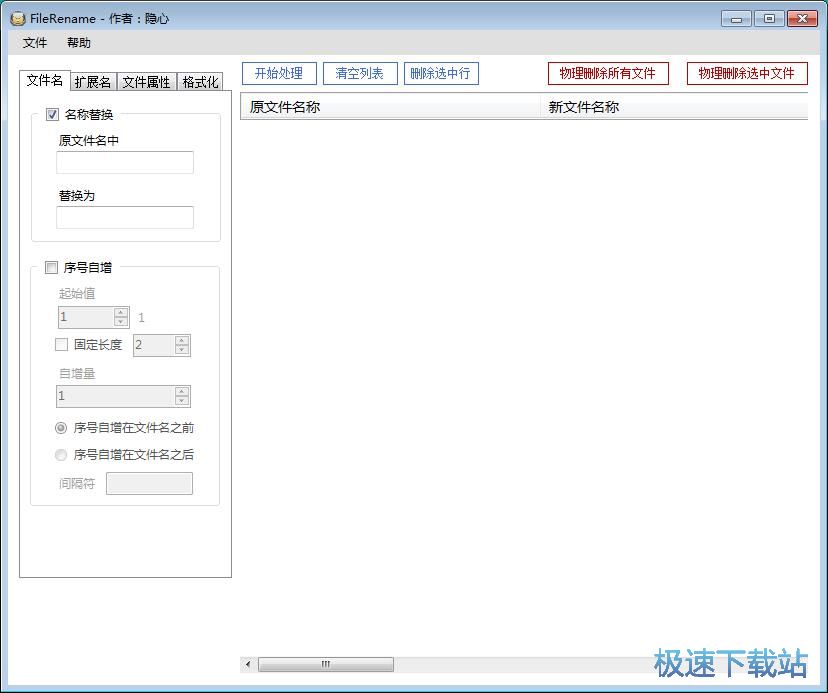Click the 删除选中行 button
Viewport: 828px width, 693px height.
pos(441,73)
